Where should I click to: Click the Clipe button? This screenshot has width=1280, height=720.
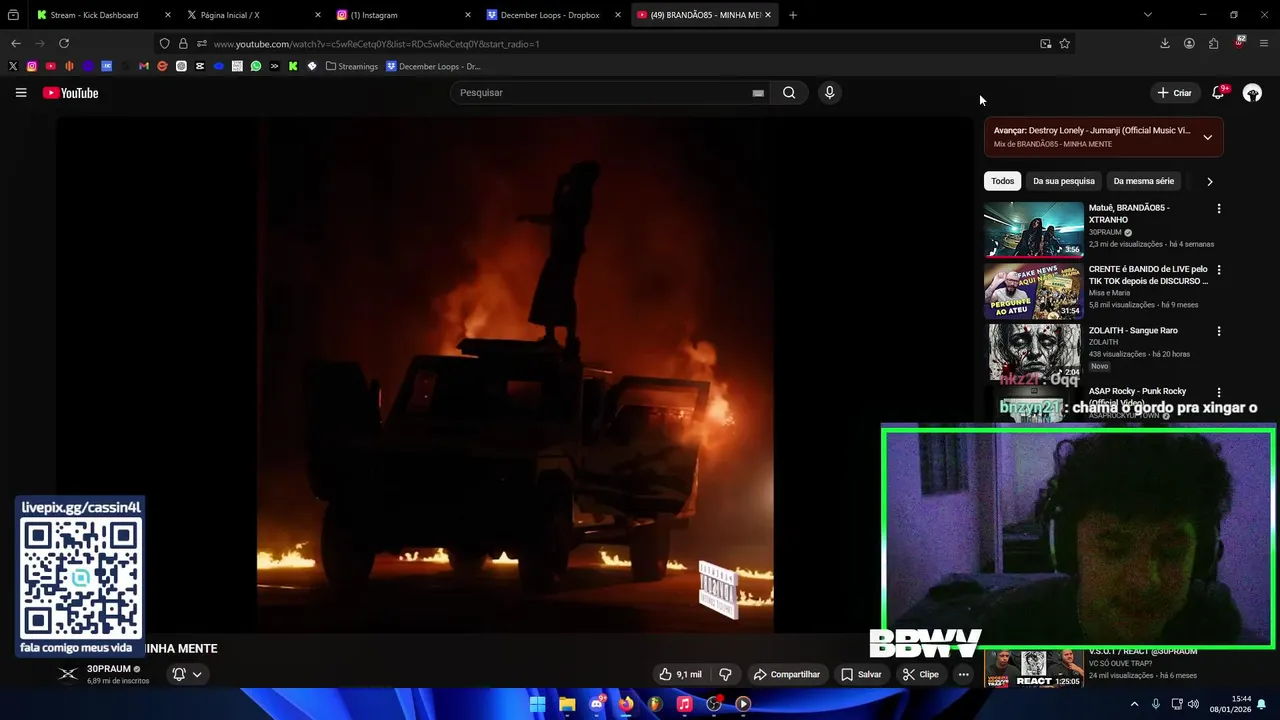921,675
